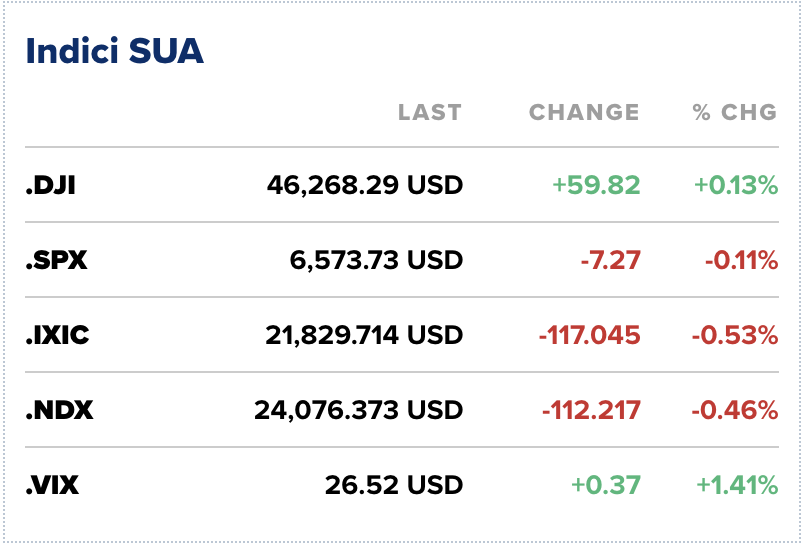Click the -7.27 change figure
Screen dimensions: 808x546
610,260
